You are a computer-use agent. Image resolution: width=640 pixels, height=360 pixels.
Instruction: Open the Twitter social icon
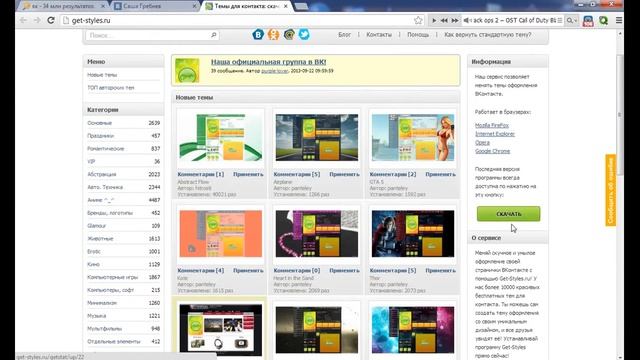304,35
